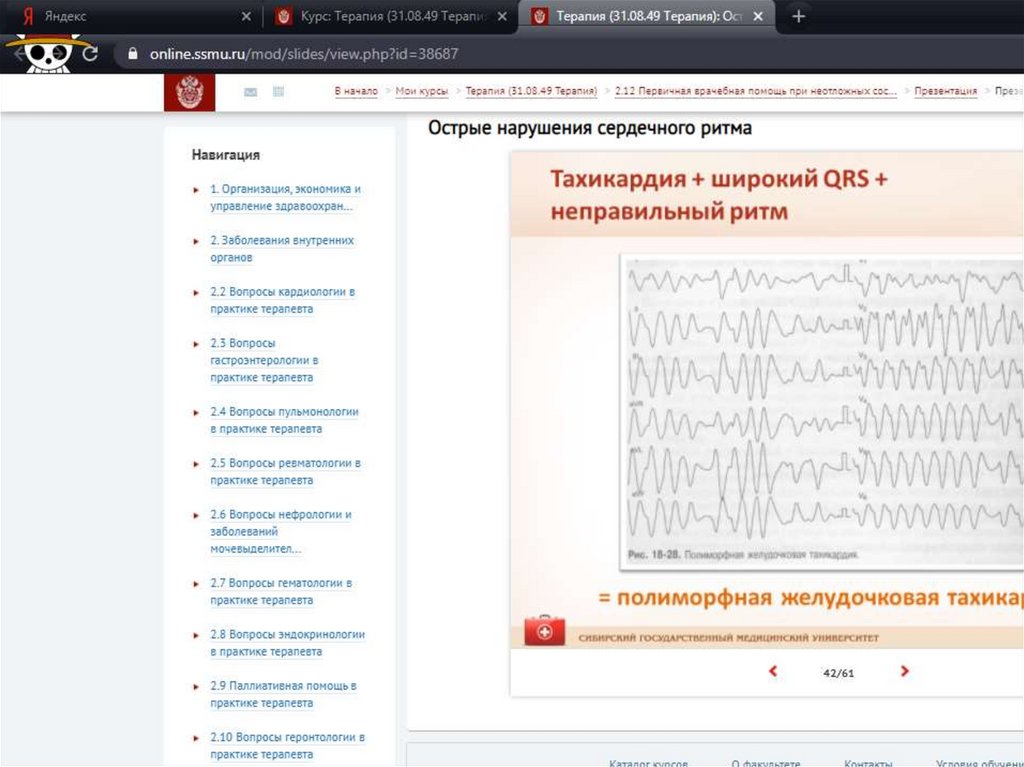Click the slide counter 42/61
Image resolution: width=1024 pixels, height=767 pixels.
pos(839,673)
